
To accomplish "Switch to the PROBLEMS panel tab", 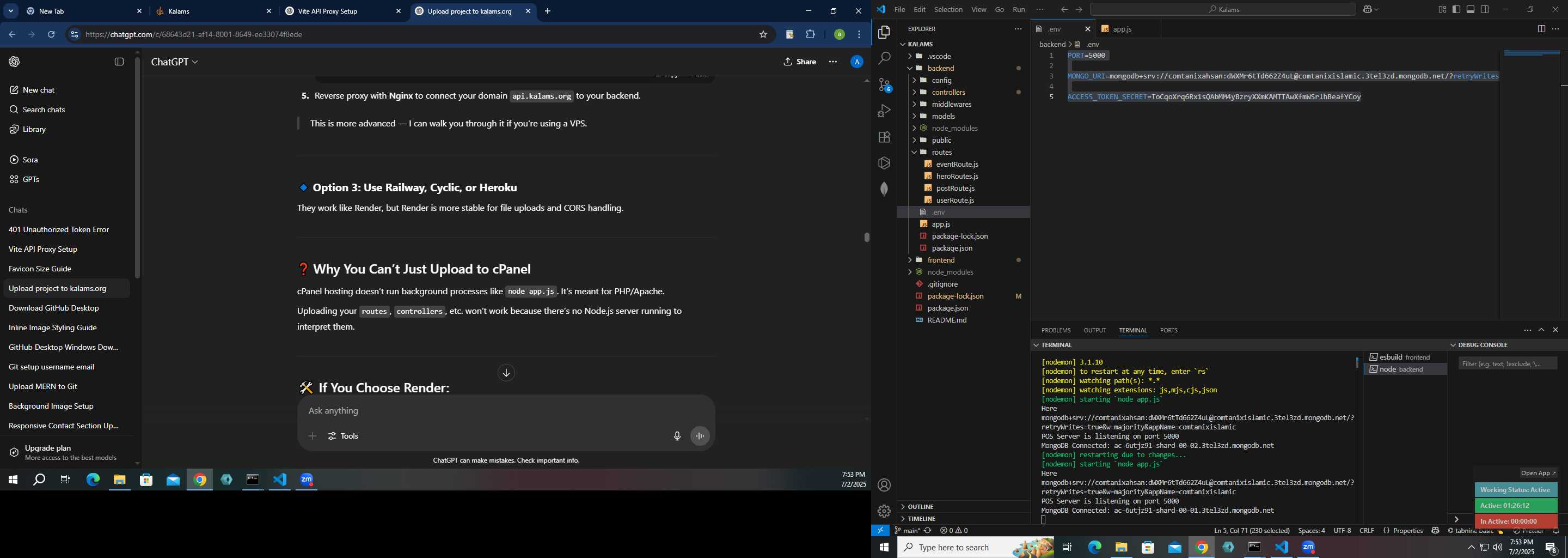I will [1056, 330].
